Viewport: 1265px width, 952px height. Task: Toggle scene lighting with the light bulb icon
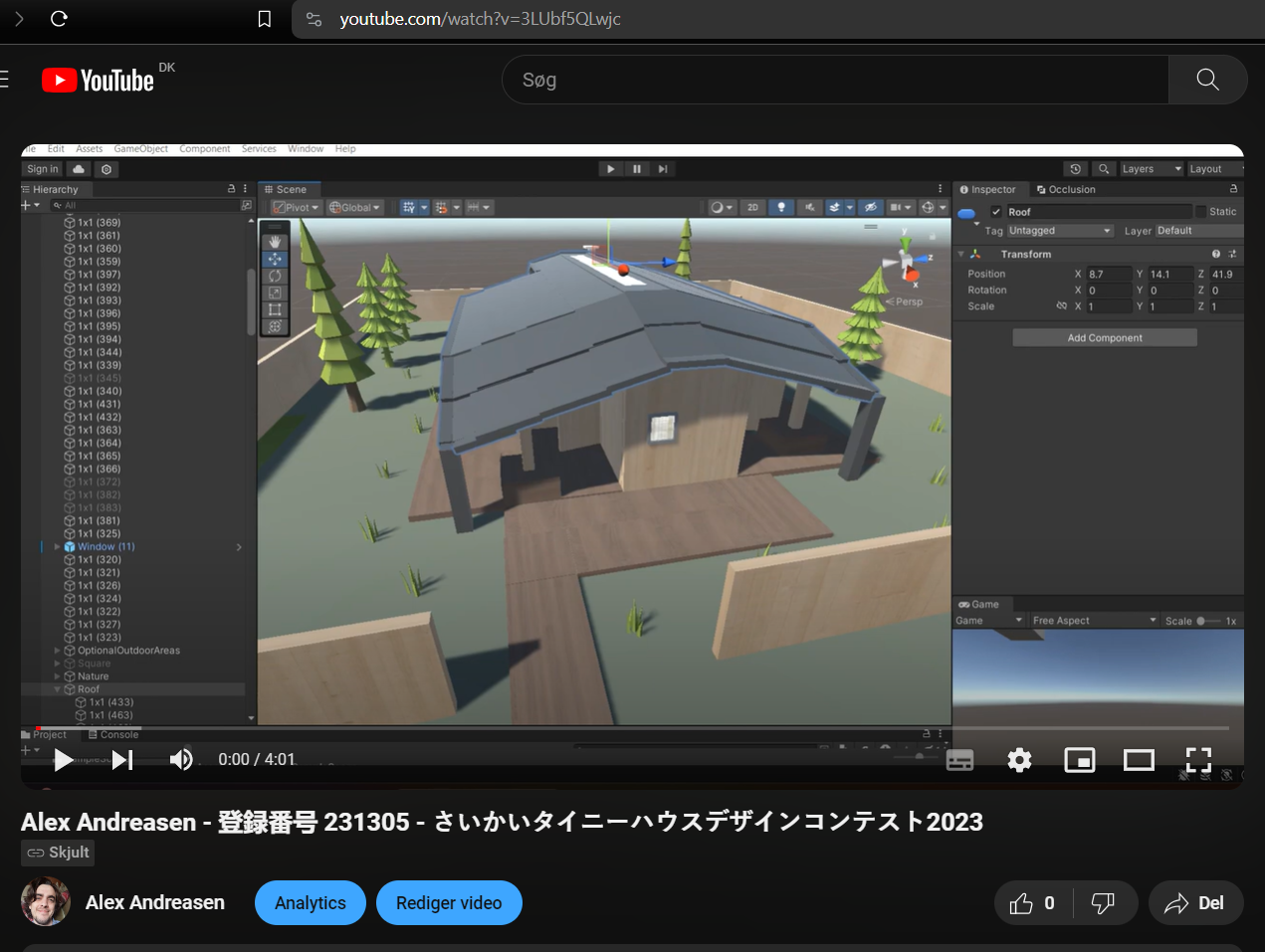tap(780, 207)
